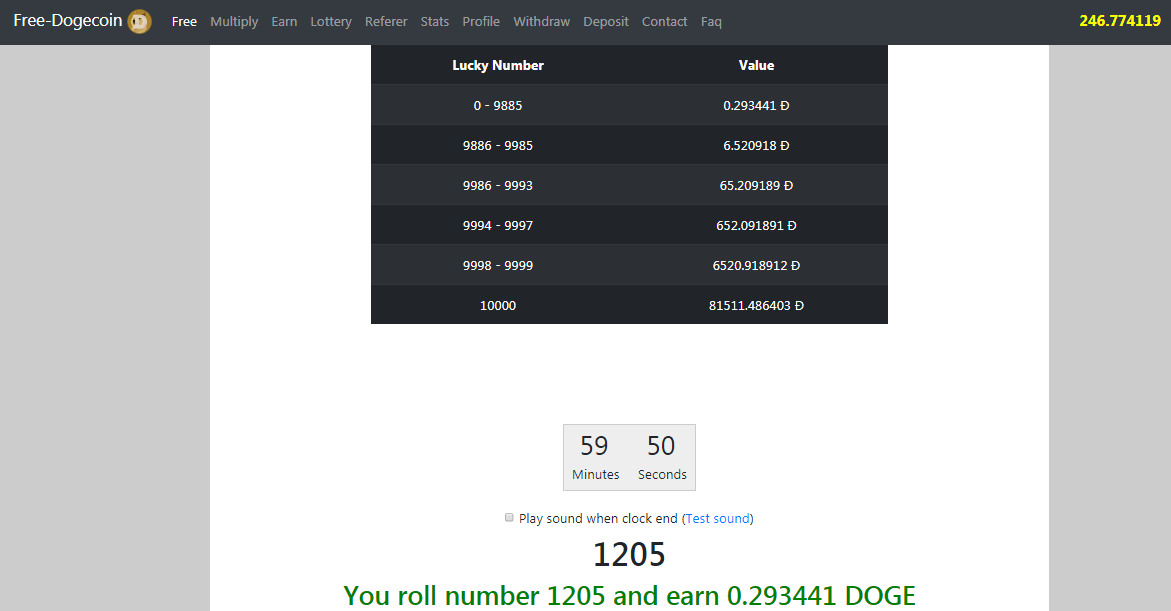The width and height of the screenshot is (1171, 611).
Task: Click the countdown timer minutes box
Action: 596,457
